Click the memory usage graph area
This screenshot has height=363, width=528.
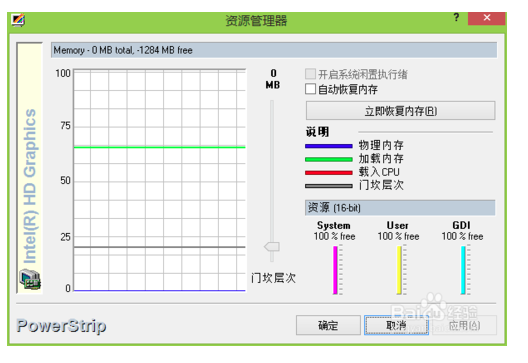point(160,180)
